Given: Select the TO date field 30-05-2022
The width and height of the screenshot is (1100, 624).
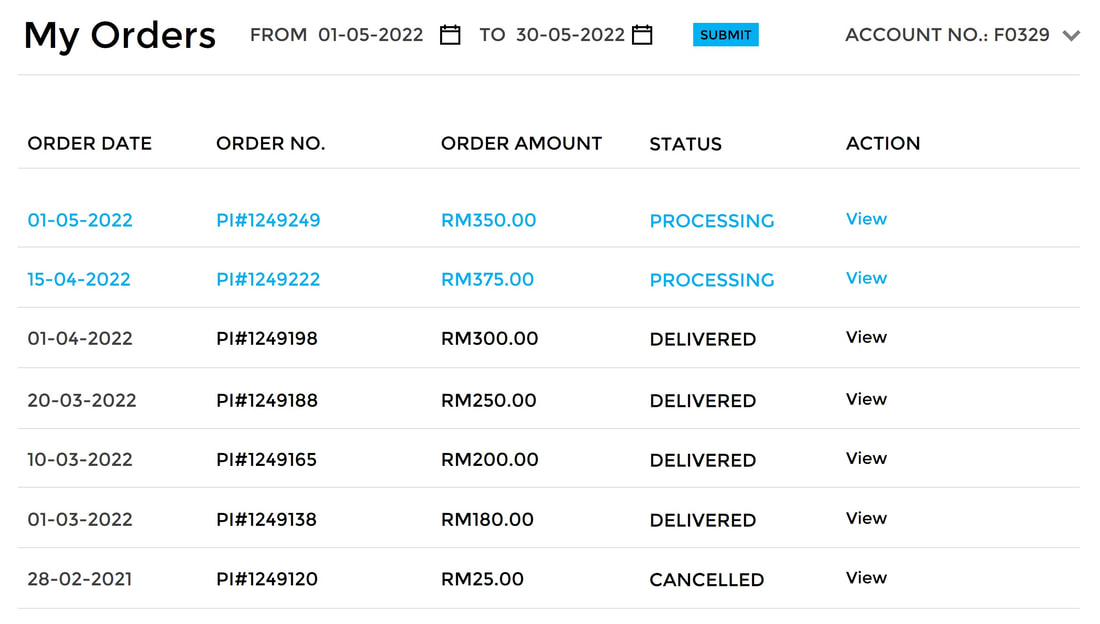Looking at the screenshot, I should [570, 34].
